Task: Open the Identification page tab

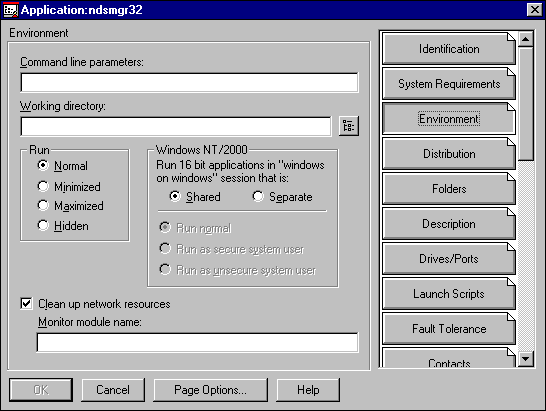Action: (449, 49)
